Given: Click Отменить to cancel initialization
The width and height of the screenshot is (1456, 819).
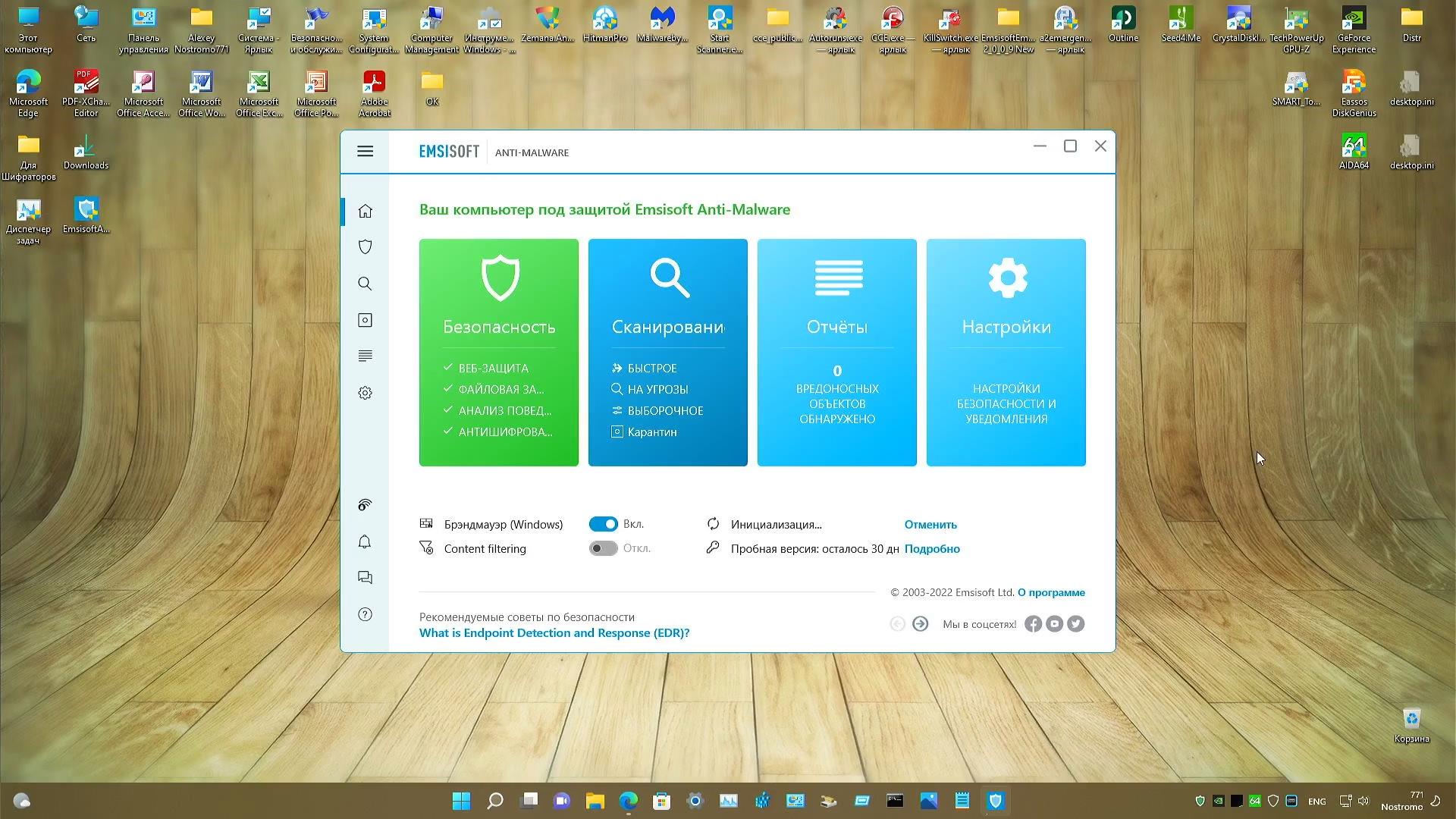Looking at the screenshot, I should click(x=930, y=524).
